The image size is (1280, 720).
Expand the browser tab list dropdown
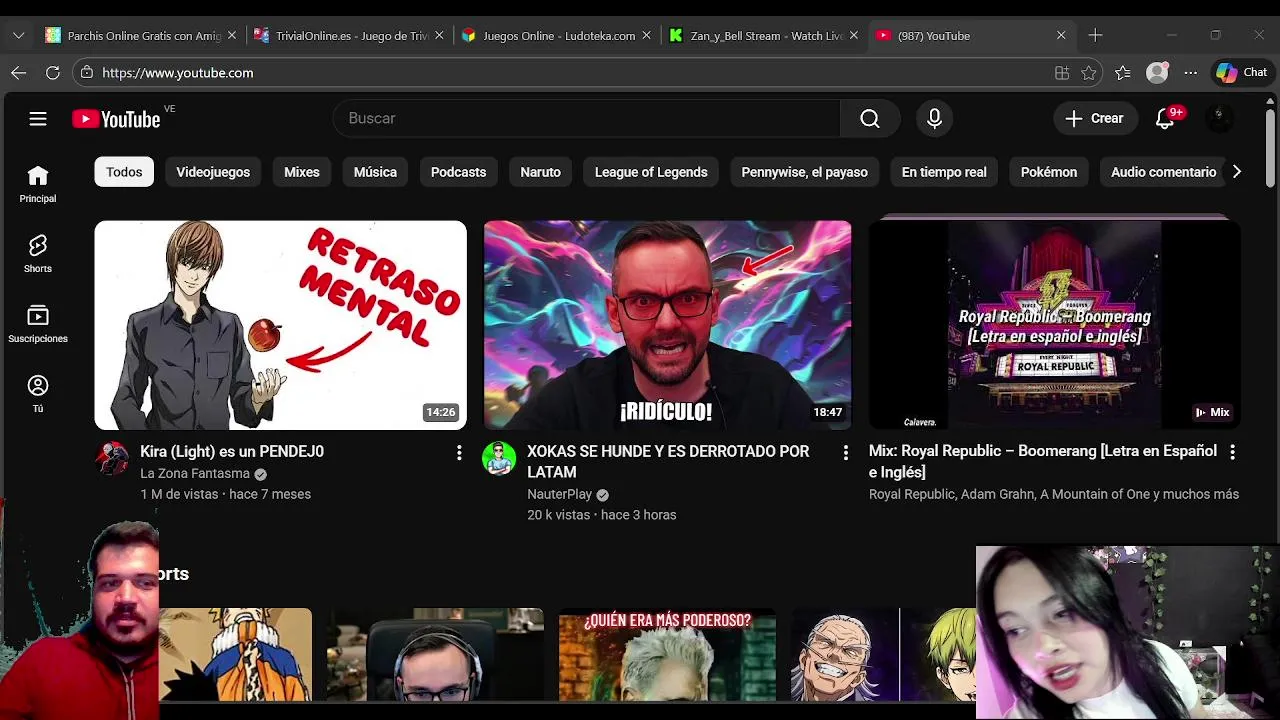pos(18,35)
